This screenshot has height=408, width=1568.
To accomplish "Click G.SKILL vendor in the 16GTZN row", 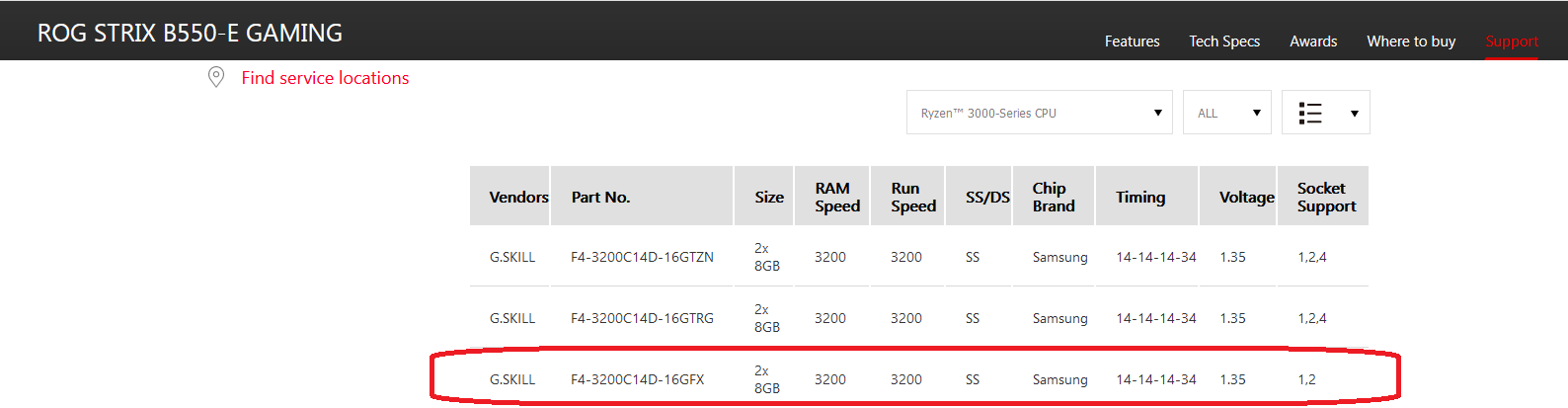I will pyautogui.click(x=512, y=257).
